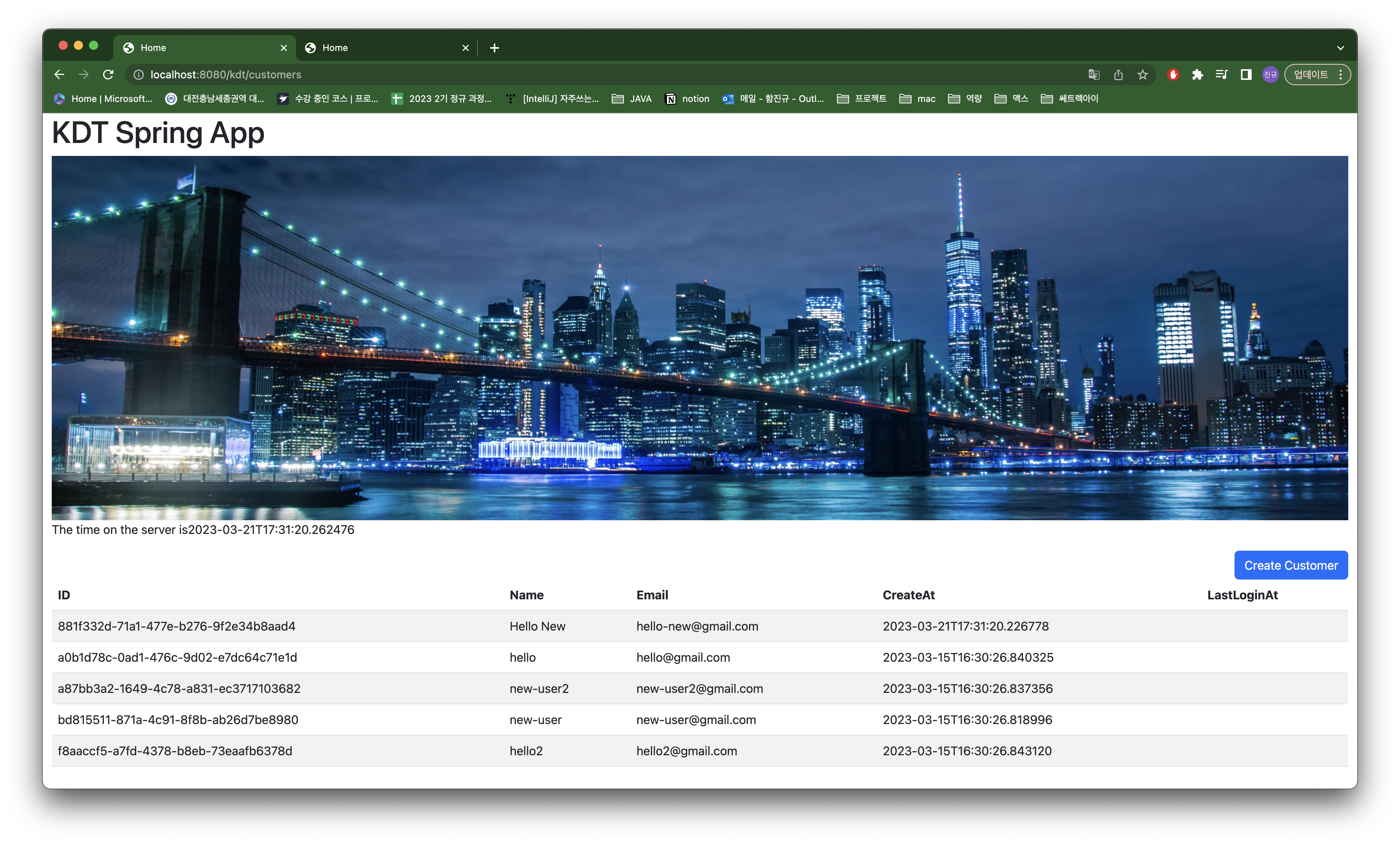Expand the mac bookmarks folder

click(x=918, y=99)
